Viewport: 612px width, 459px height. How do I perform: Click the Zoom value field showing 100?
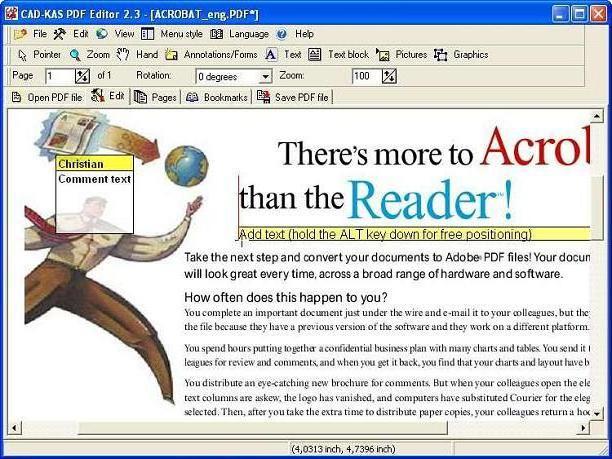click(x=366, y=76)
